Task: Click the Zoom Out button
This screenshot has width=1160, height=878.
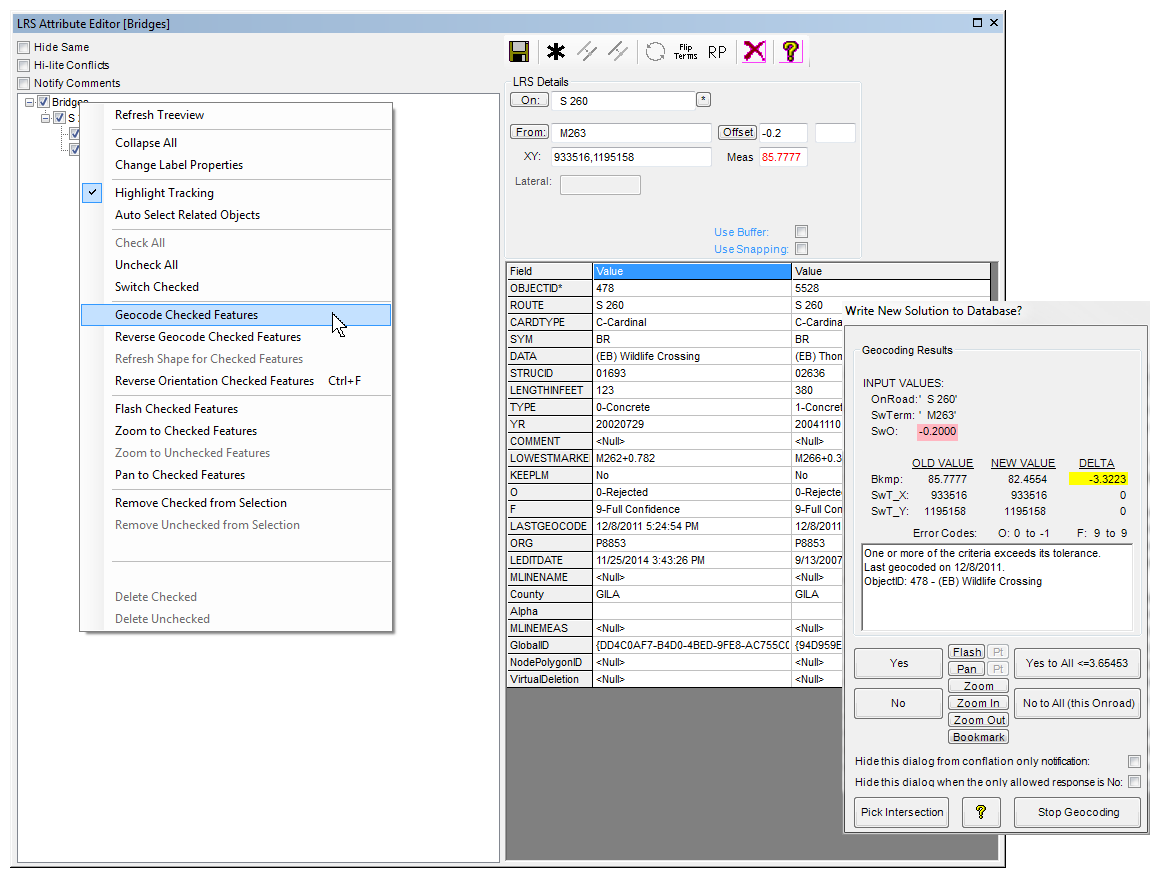Action: [978, 720]
